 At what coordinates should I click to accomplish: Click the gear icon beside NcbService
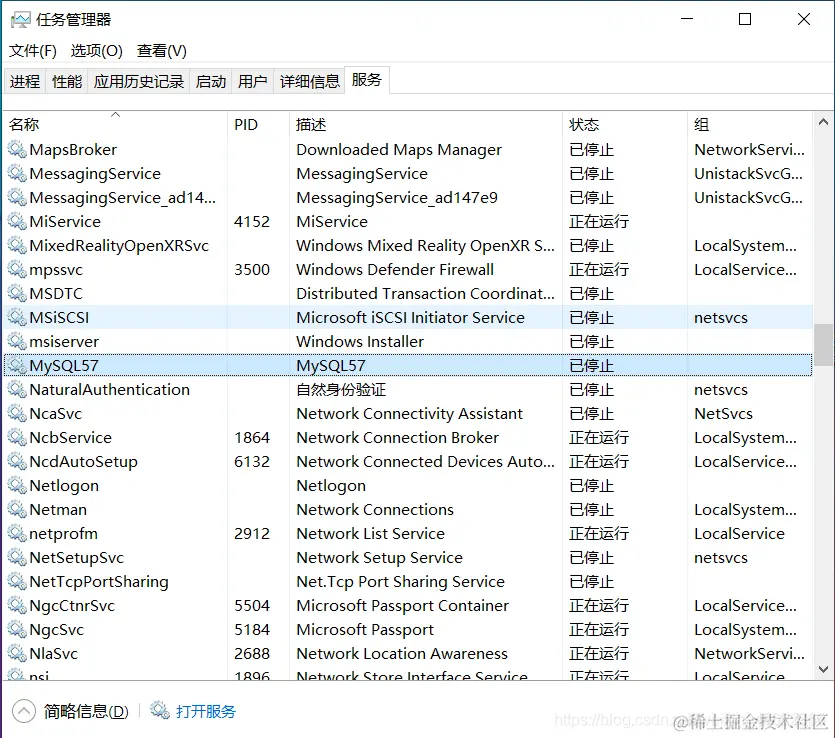point(17,437)
